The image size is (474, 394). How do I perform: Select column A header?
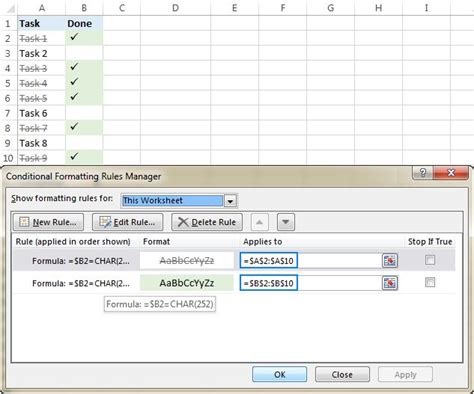tap(41, 8)
